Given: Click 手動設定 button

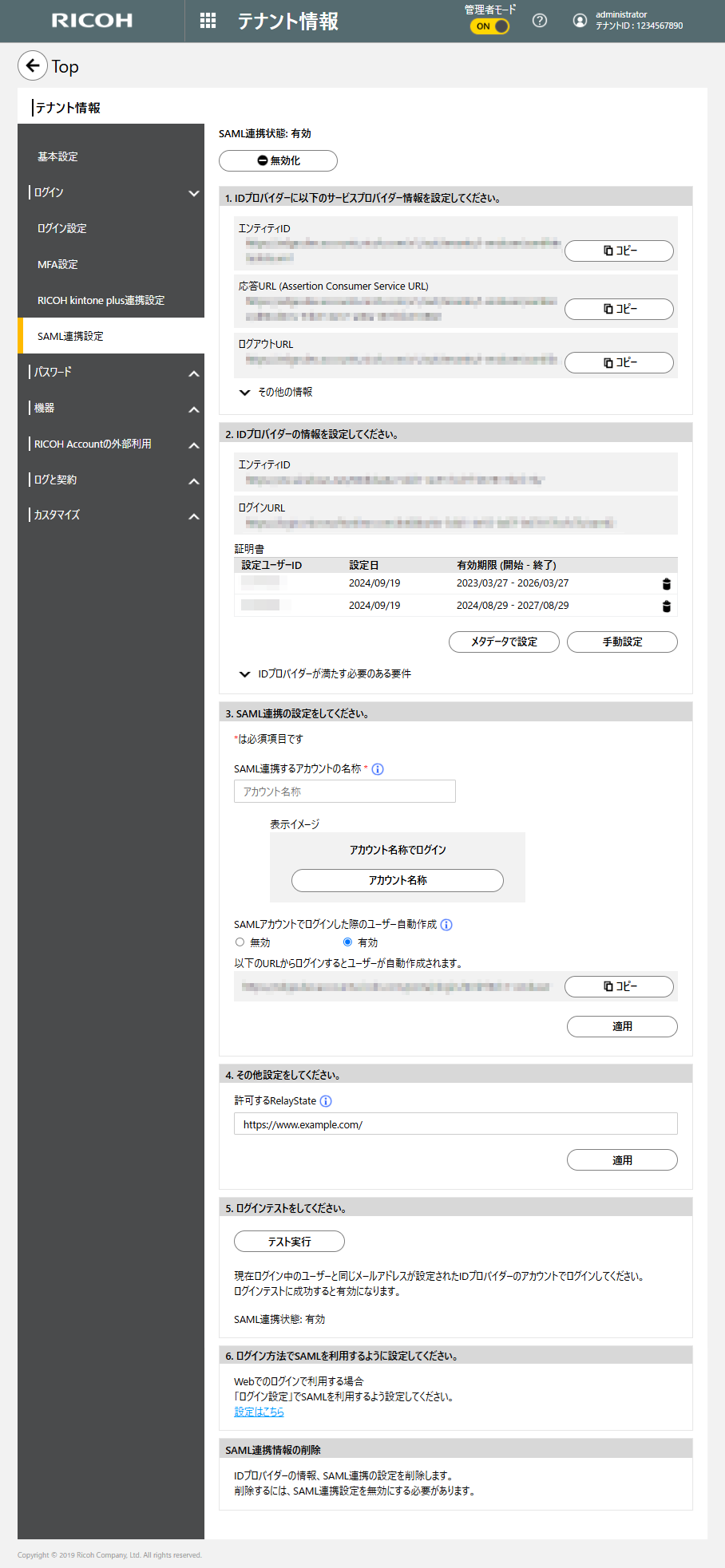Looking at the screenshot, I should pyautogui.click(x=622, y=642).
